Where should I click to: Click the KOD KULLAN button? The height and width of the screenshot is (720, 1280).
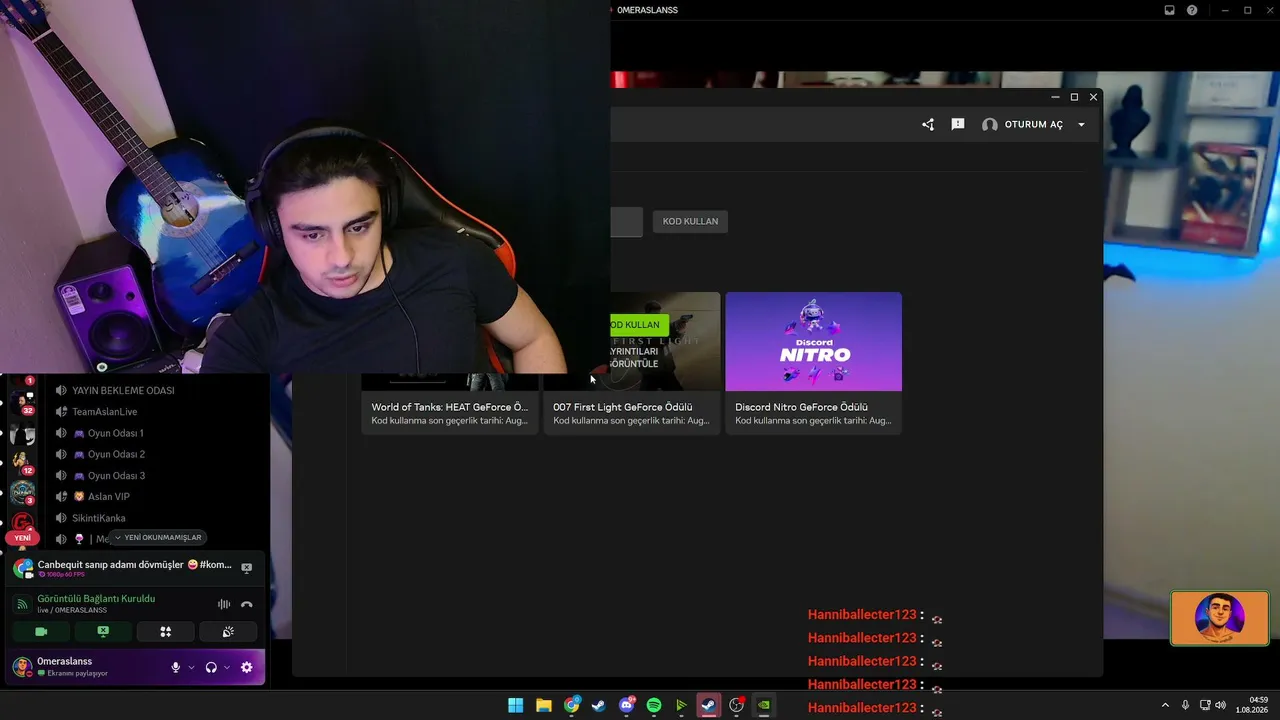pyautogui.click(x=690, y=221)
